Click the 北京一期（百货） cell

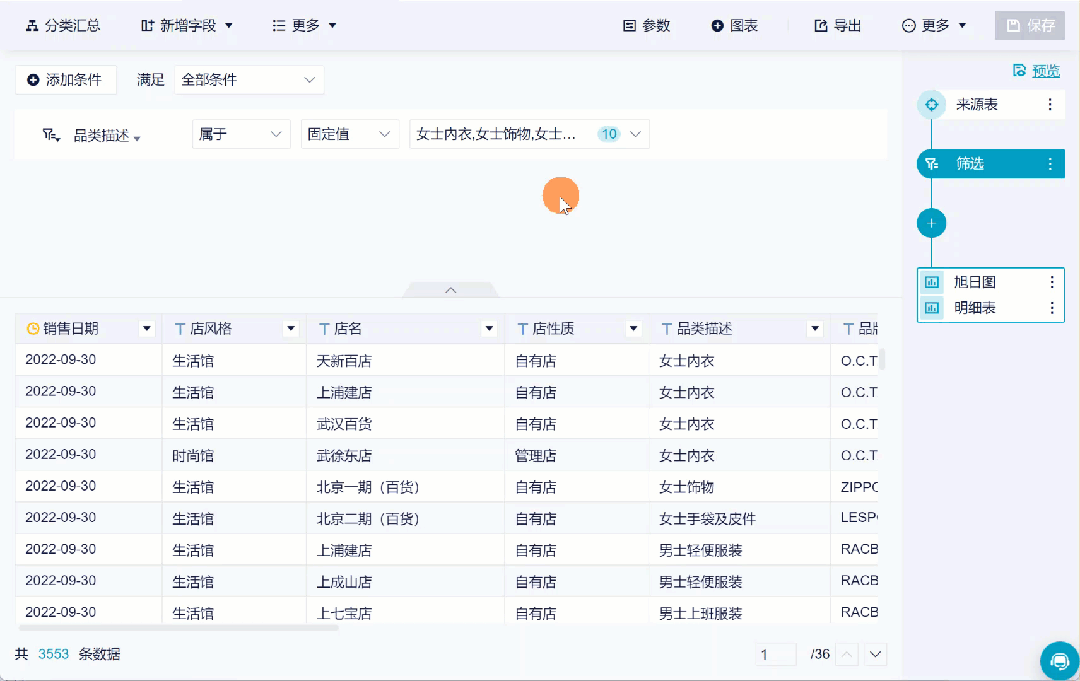point(368,488)
